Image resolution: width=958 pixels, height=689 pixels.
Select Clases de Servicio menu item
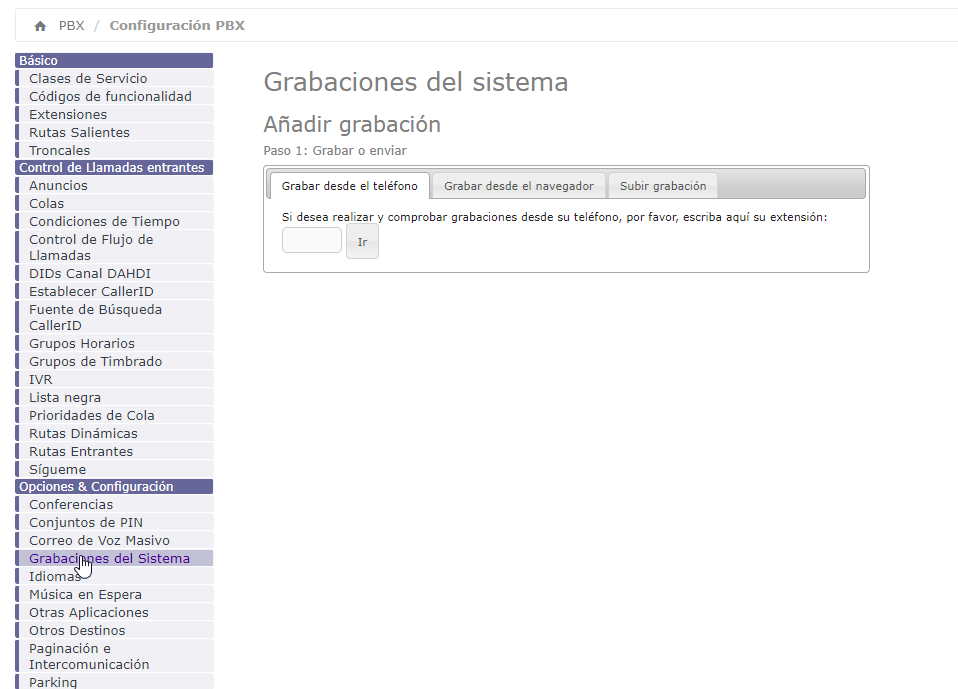tap(88, 79)
